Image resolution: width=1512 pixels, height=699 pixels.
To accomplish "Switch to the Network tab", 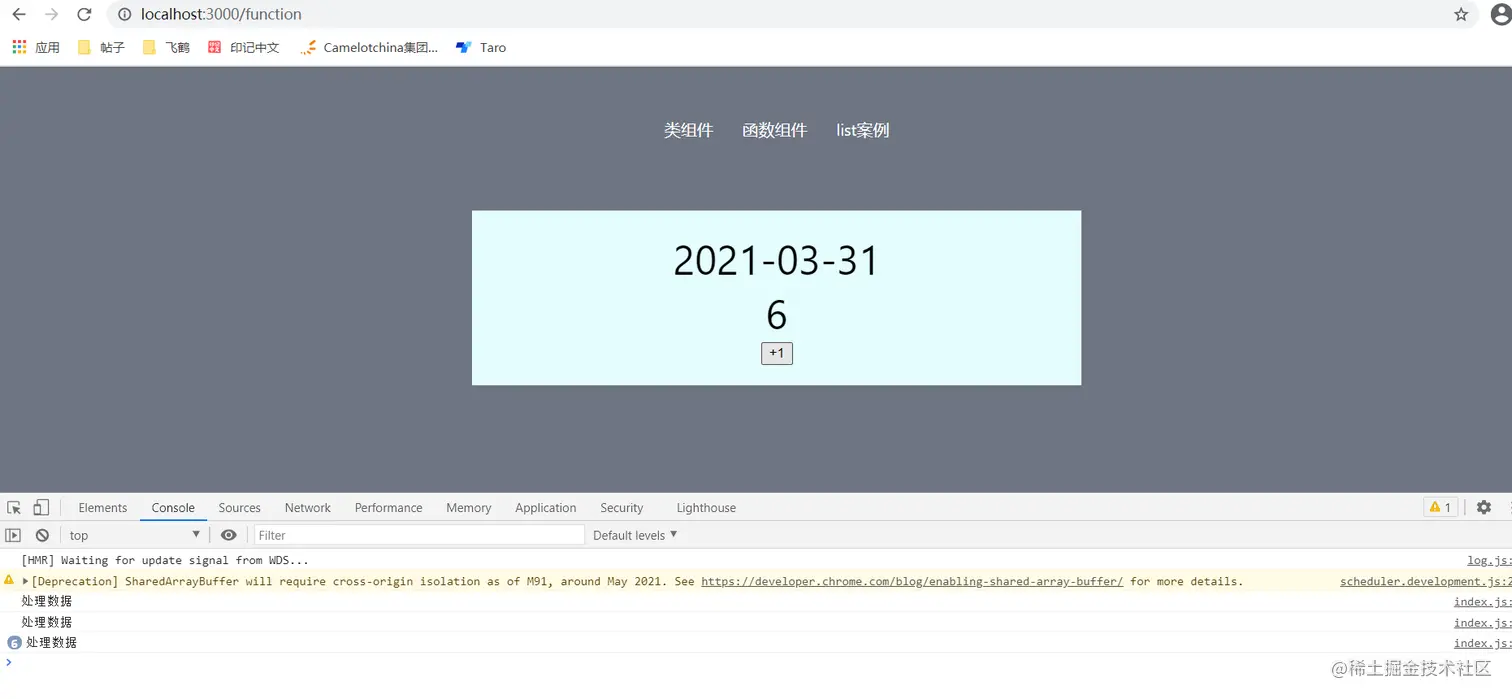I will tap(307, 507).
